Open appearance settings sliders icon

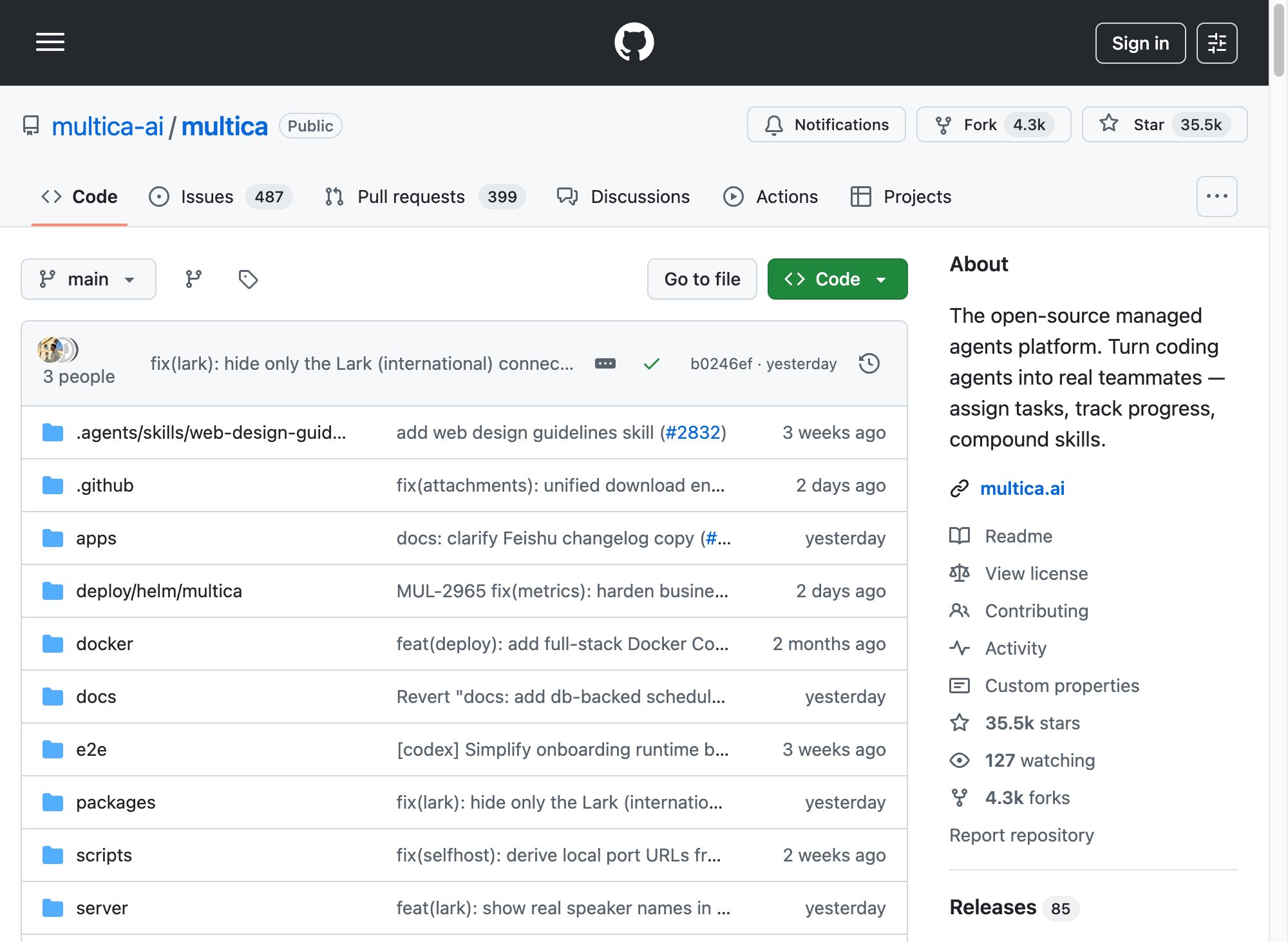[1217, 43]
